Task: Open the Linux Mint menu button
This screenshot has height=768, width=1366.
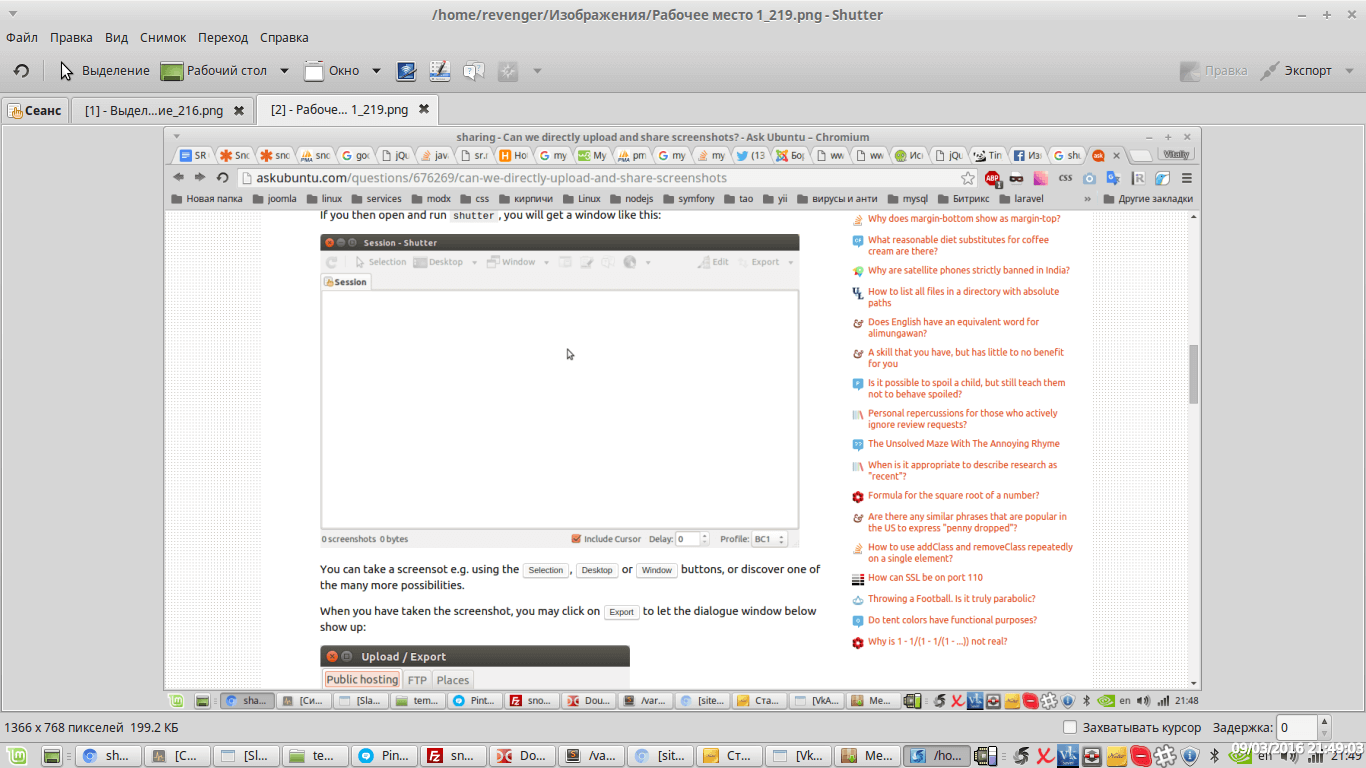Action: 18,756
